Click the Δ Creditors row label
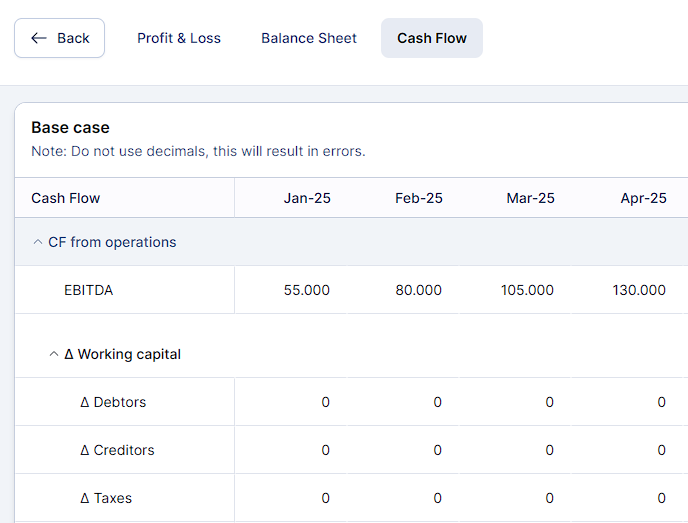 (x=117, y=450)
